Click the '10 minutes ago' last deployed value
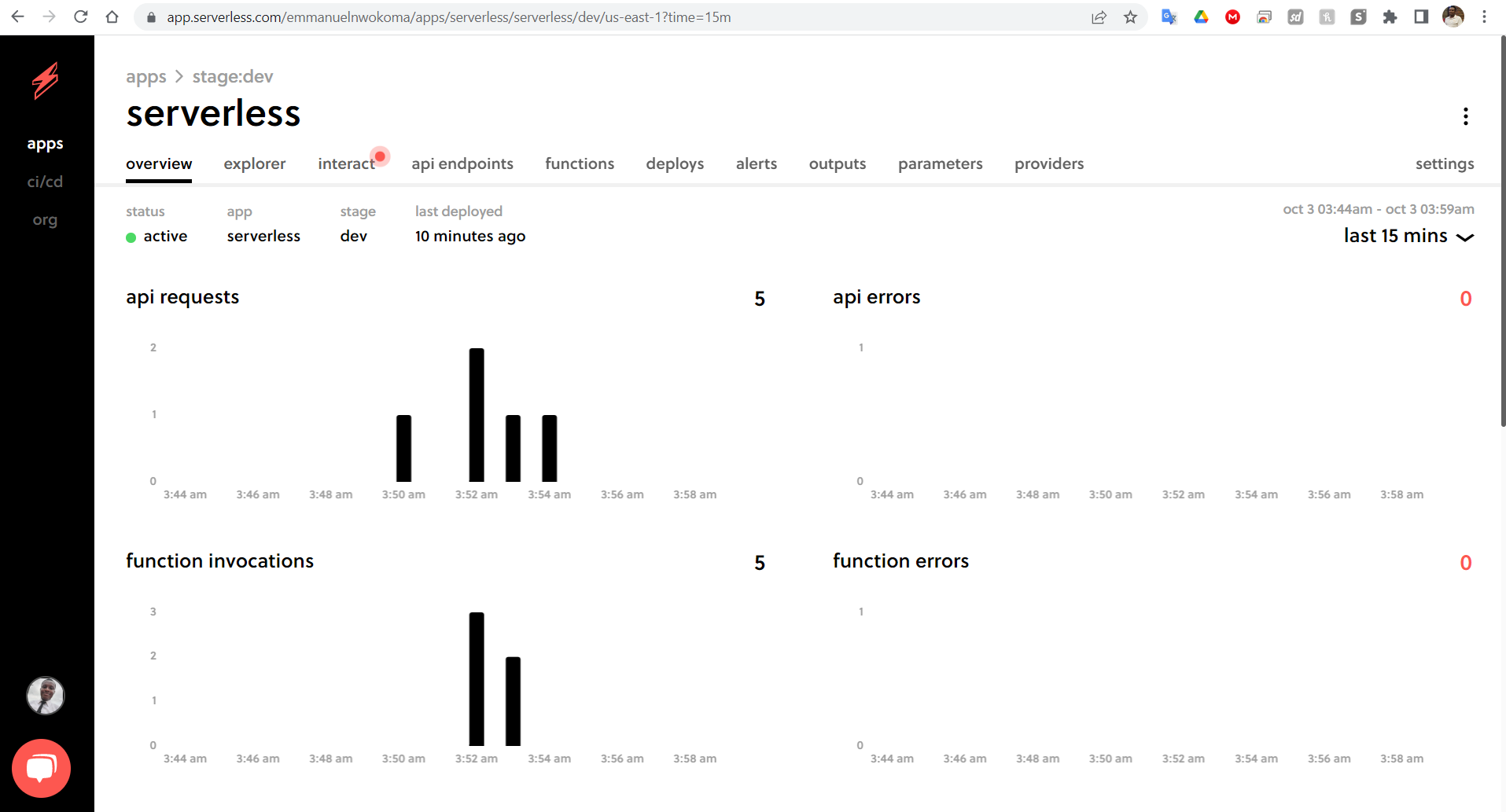1506x812 pixels. point(470,236)
